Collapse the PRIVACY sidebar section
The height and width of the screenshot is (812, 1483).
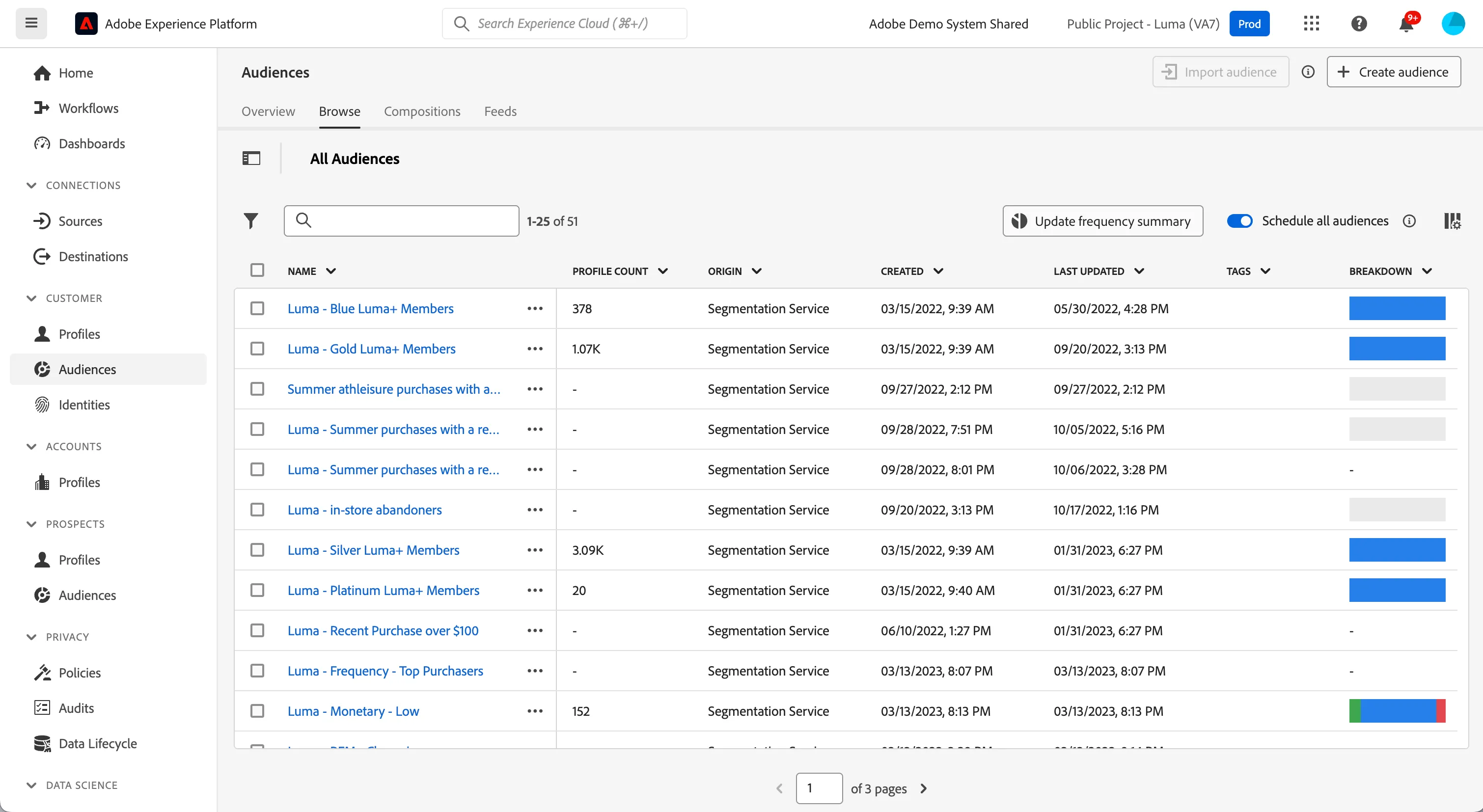coord(31,637)
